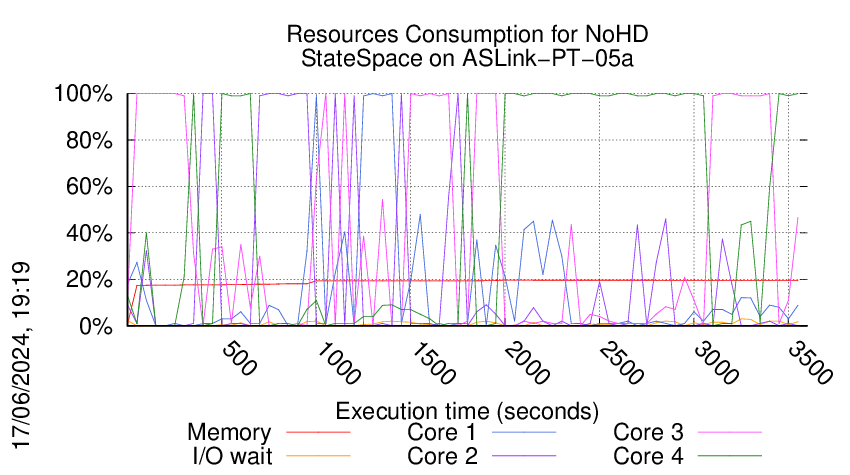Click the 1000 x-axis tick label
The image size is (850, 475).
pyautogui.click(x=337, y=363)
